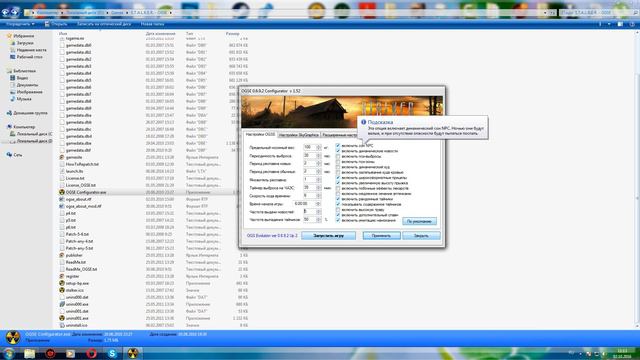
Task: Open the media player taskbar icon
Action: click(71, 353)
